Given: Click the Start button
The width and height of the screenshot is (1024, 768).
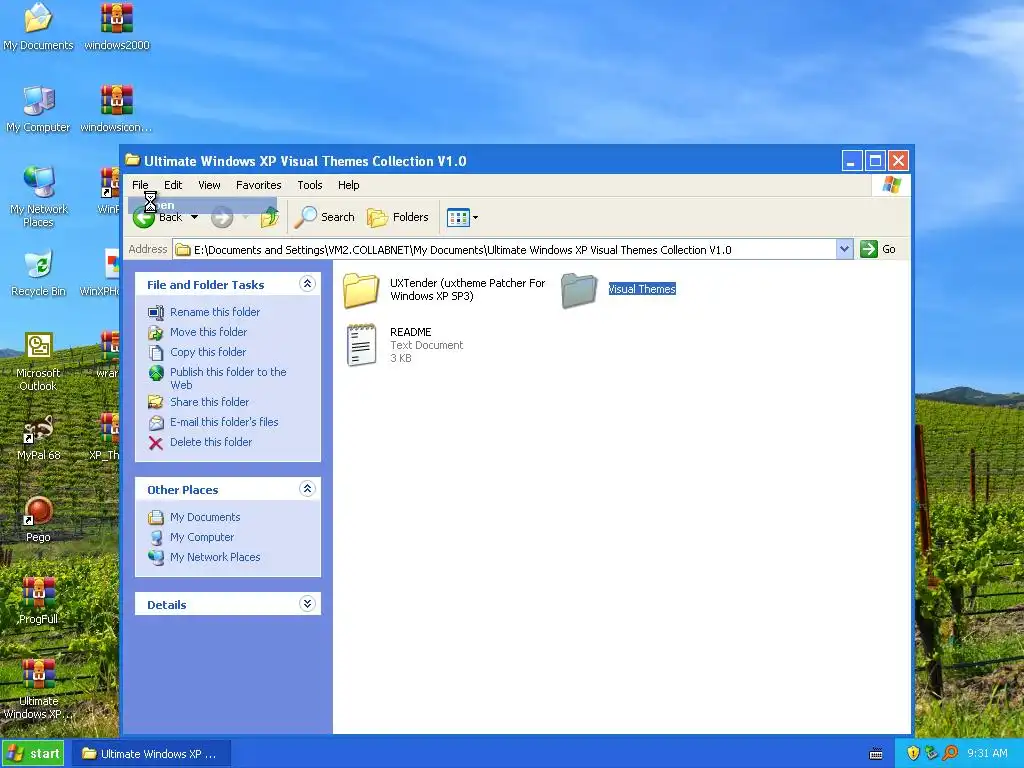Looking at the screenshot, I should pos(33,754).
